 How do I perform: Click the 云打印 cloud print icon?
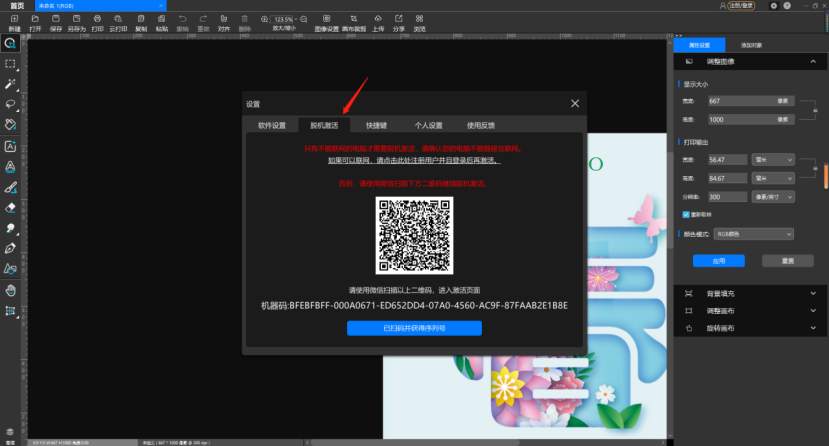118,19
